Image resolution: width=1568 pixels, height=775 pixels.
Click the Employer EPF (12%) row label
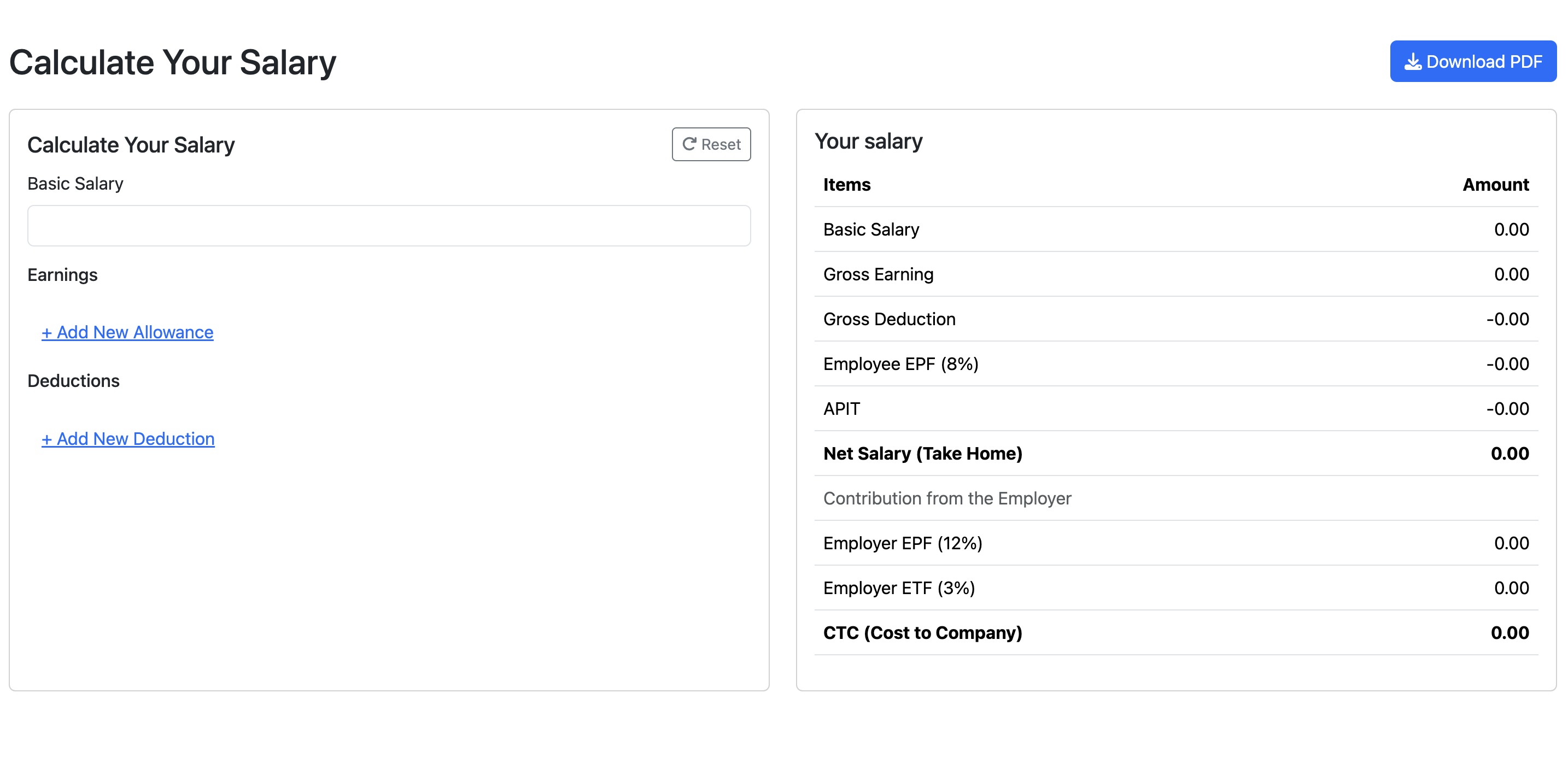coord(902,543)
